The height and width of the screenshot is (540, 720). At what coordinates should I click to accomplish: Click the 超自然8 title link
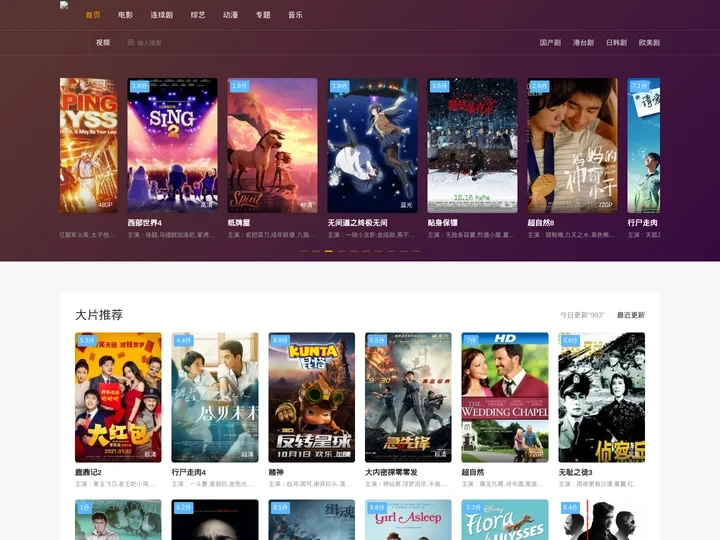click(541, 223)
